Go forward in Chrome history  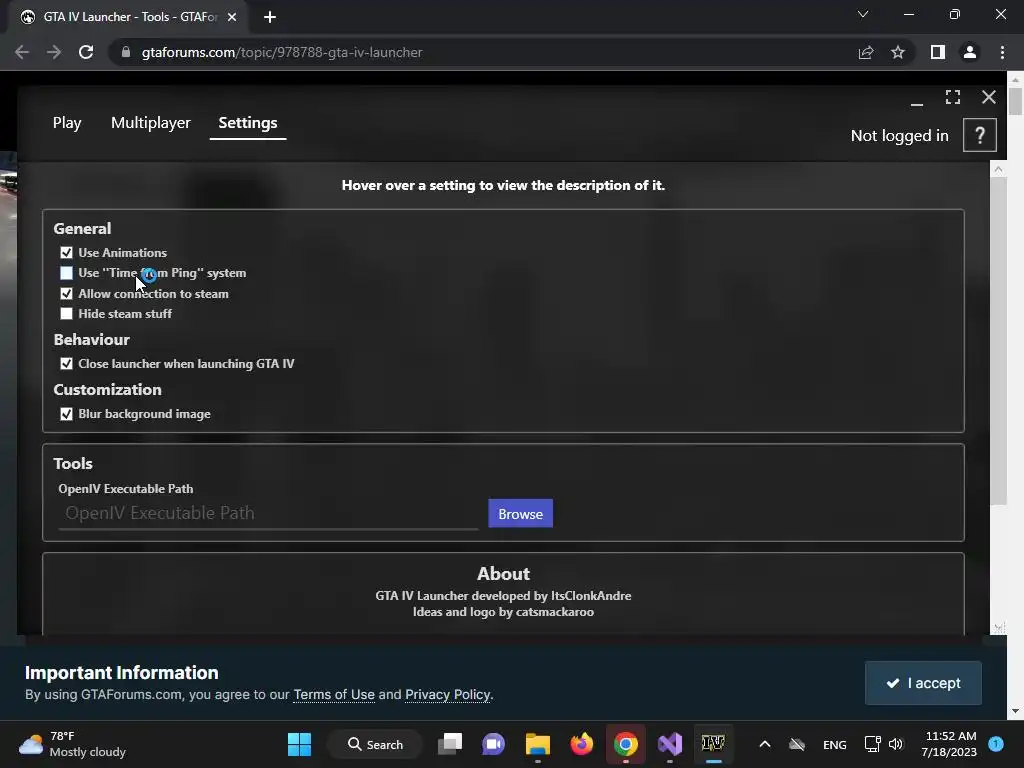coord(54,52)
